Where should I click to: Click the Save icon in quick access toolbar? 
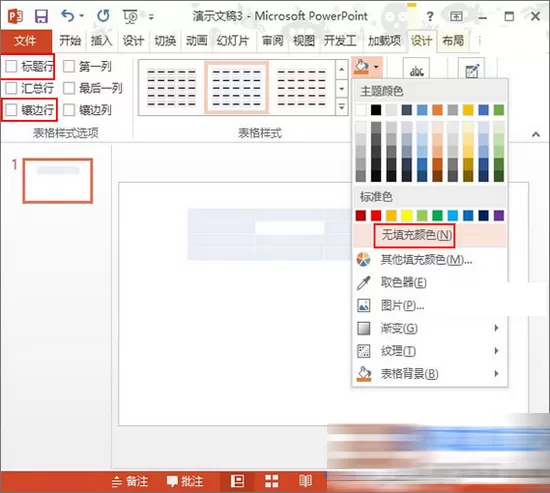click(x=41, y=16)
